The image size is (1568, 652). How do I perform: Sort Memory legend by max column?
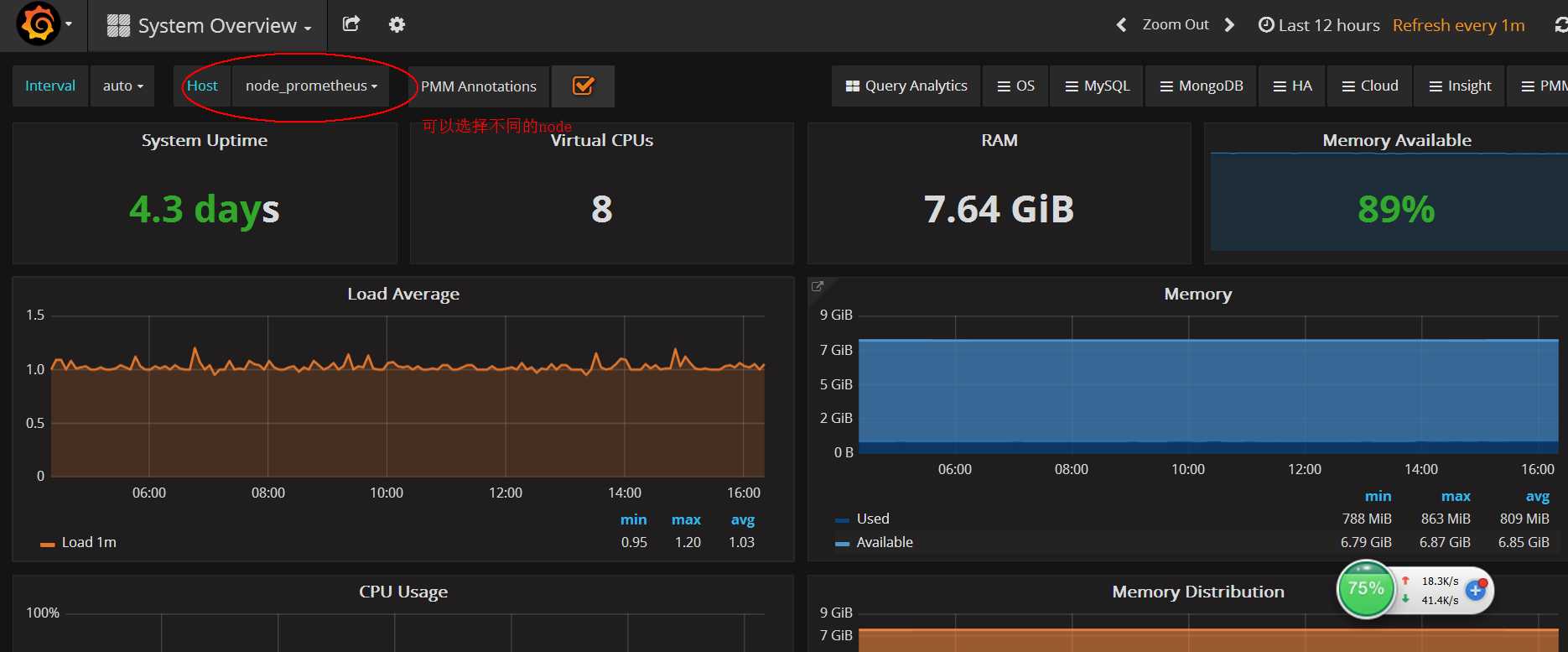(1456, 496)
